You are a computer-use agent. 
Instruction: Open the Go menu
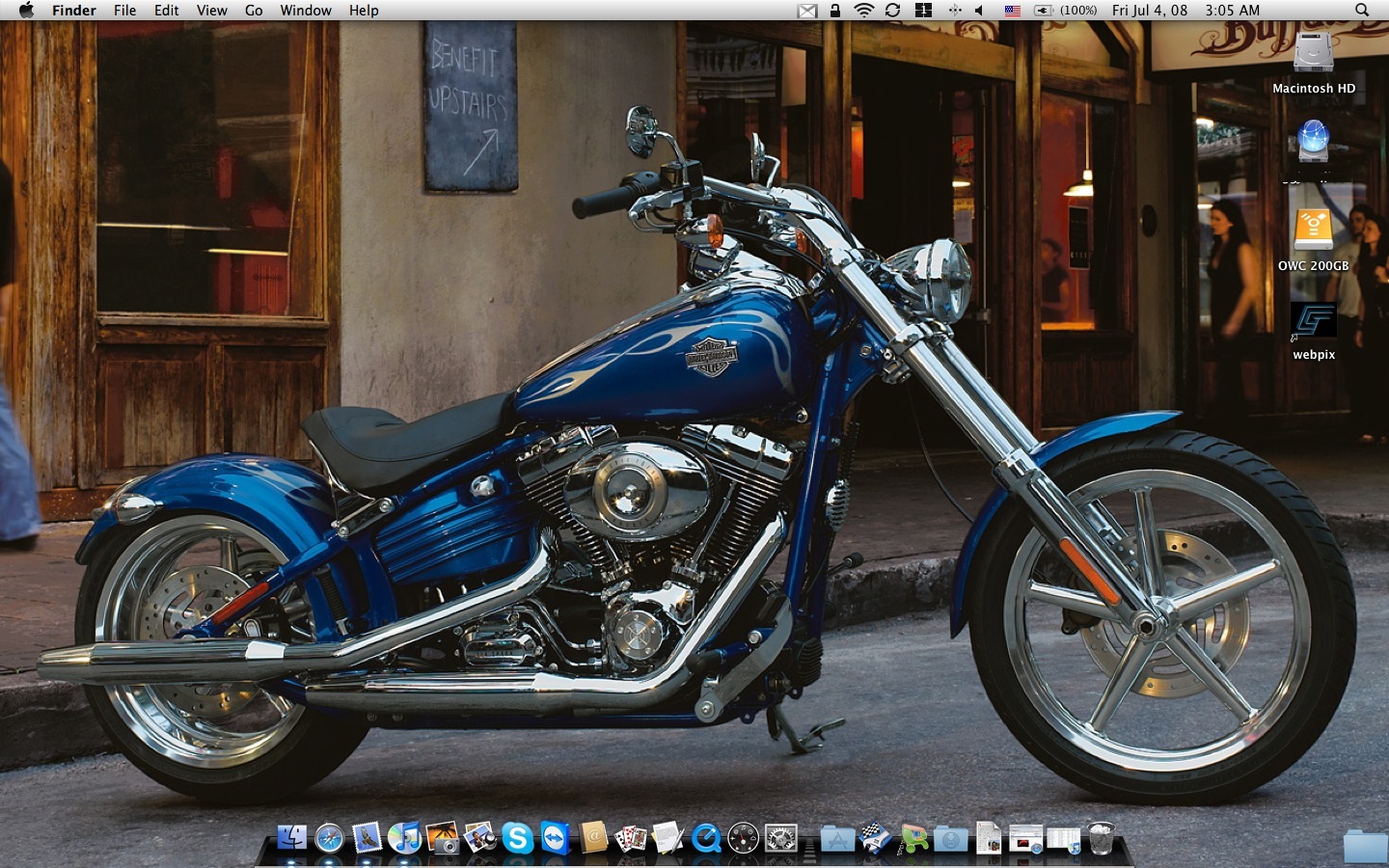point(254,10)
